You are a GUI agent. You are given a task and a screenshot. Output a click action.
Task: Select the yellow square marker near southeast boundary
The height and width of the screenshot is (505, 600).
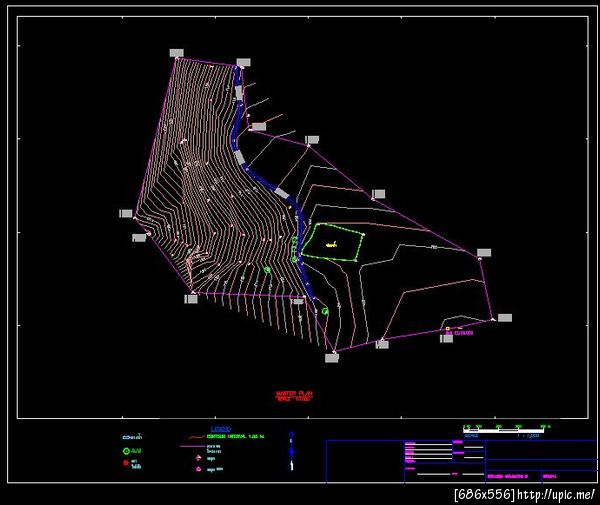[x=448, y=328]
